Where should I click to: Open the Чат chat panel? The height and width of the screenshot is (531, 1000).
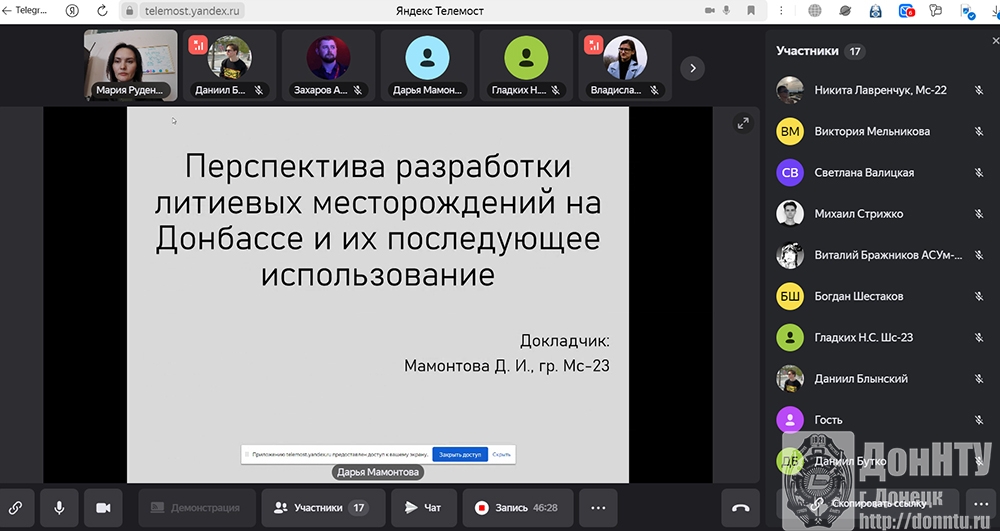(x=423, y=508)
